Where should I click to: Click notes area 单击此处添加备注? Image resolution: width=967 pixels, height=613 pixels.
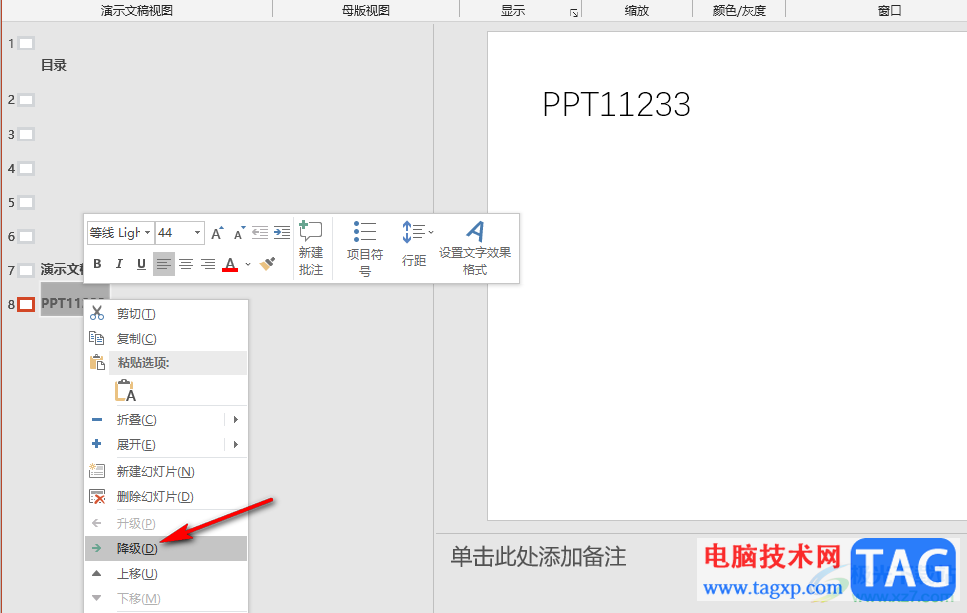coord(538,557)
